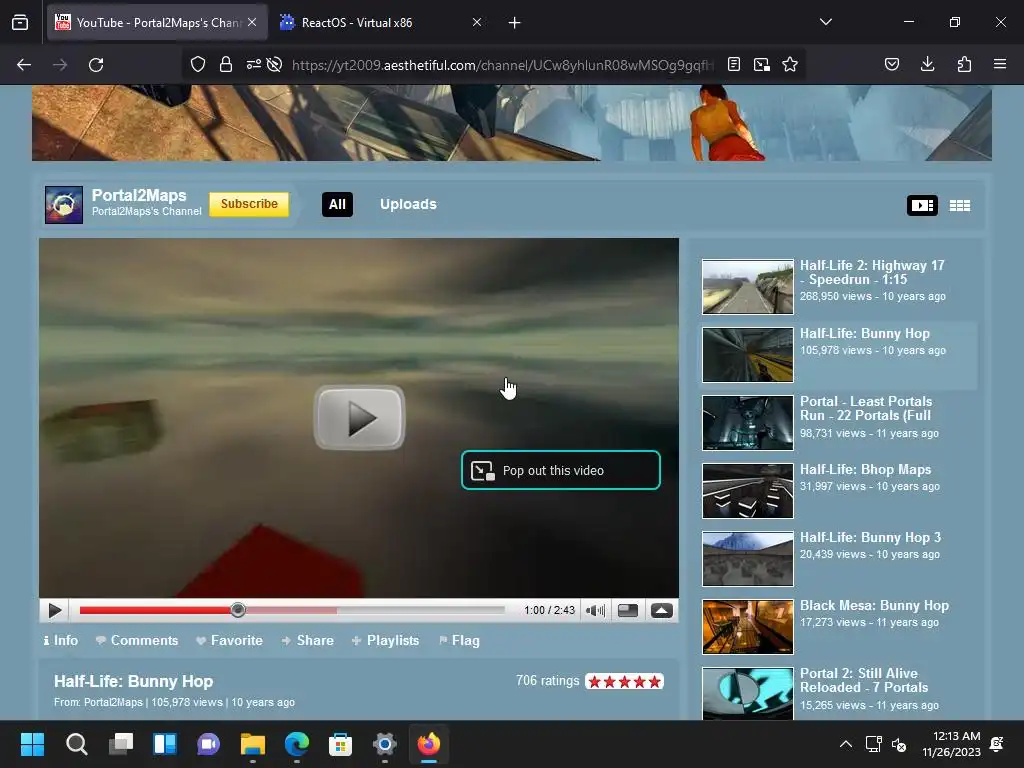Image resolution: width=1024 pixels, height=768 pixels.
Task: Open Task View on the taskbar
Action: pos(121,744)
